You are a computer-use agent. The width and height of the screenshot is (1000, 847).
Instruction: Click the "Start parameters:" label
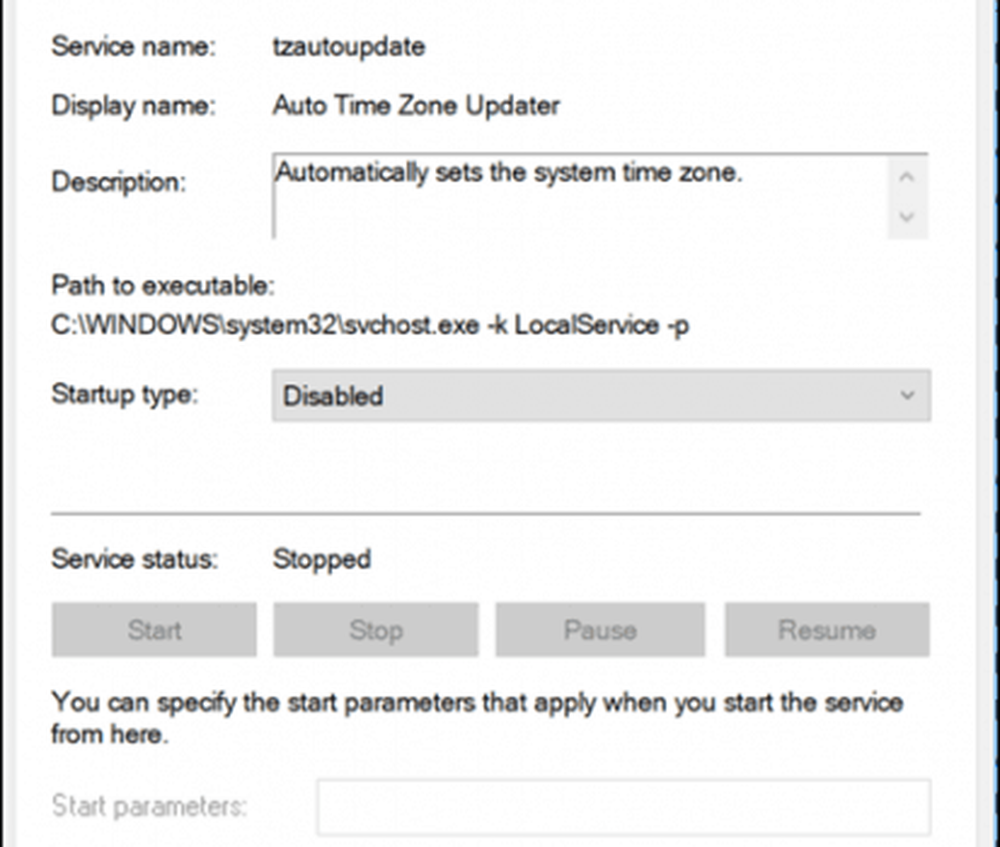click(148, 806)
